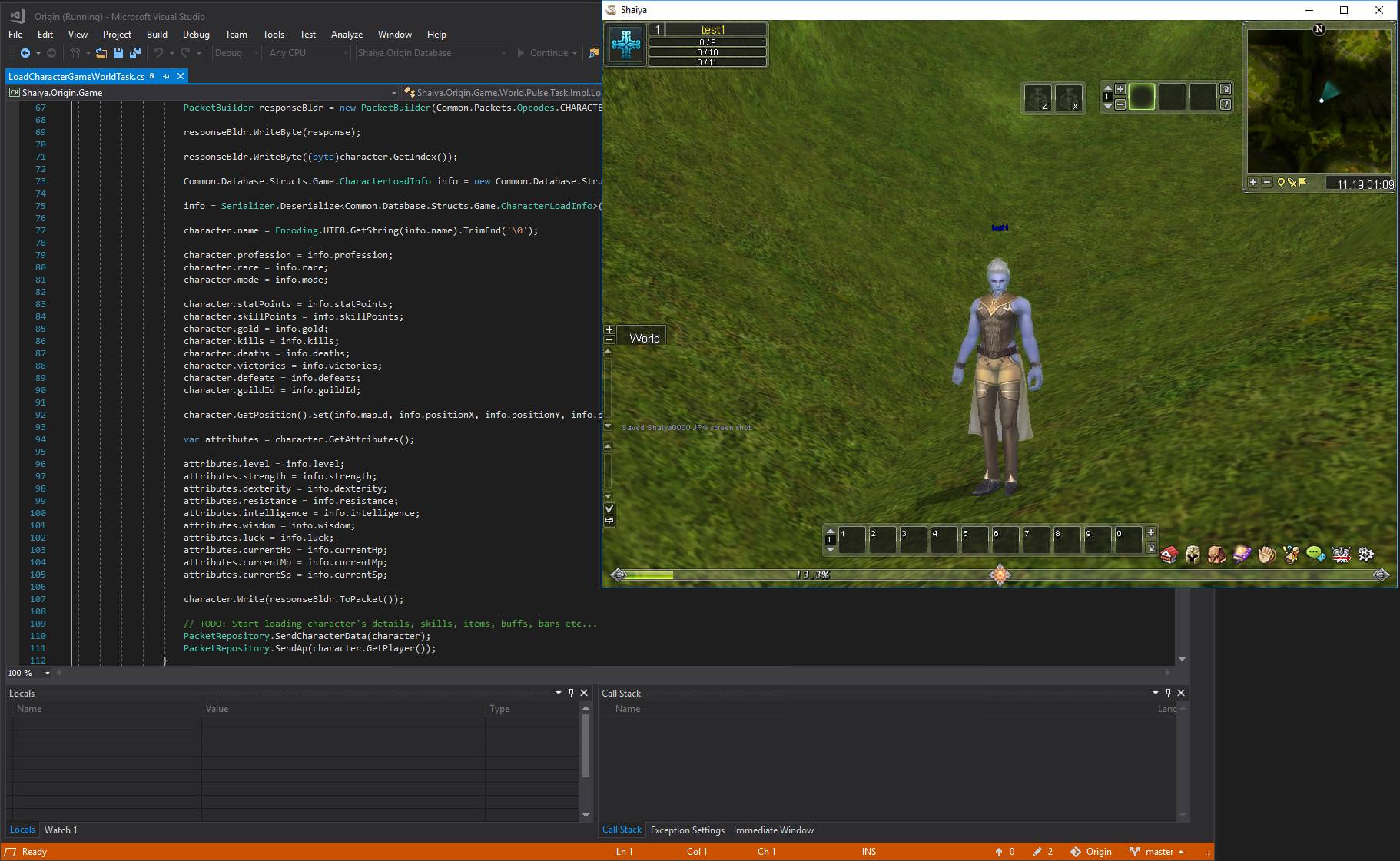Expand the Continue button dropdown arrow
This screenshot has width=1400, height=861.
coord(576,53)
